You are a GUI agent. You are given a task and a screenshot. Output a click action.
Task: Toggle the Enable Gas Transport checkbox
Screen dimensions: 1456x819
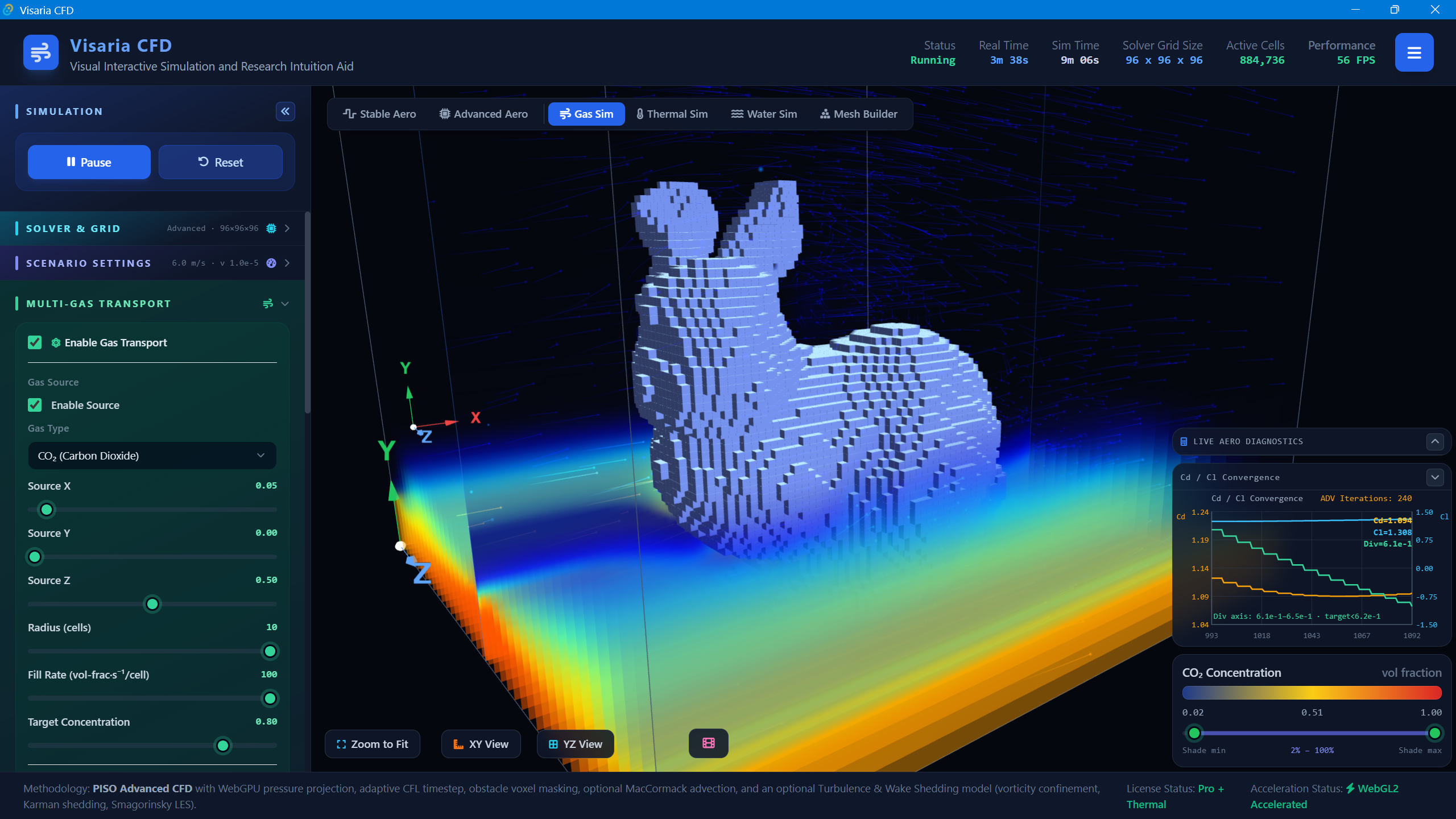tap(35, 342)
